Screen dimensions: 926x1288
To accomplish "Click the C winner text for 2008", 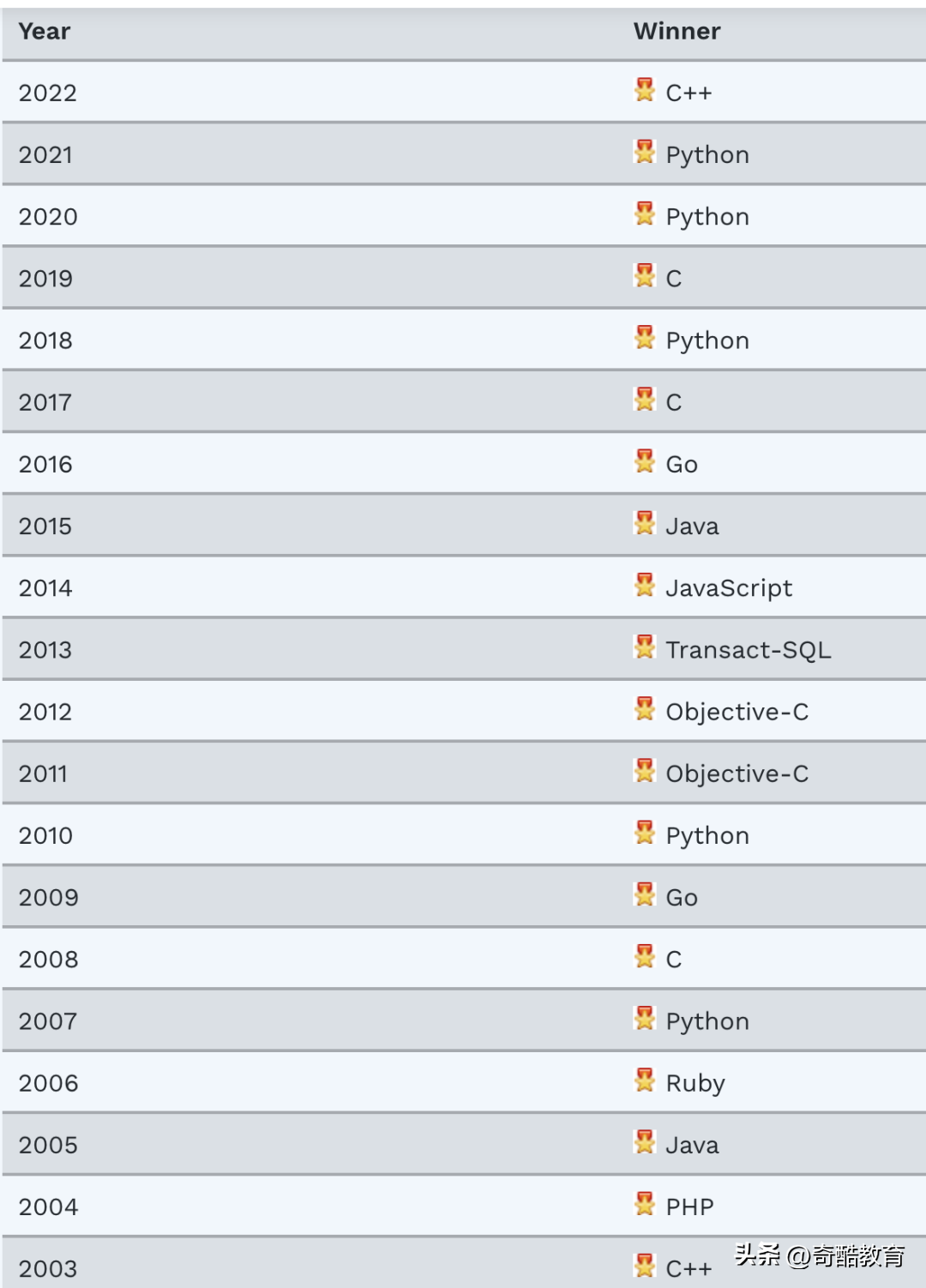I will click(674, 960).
